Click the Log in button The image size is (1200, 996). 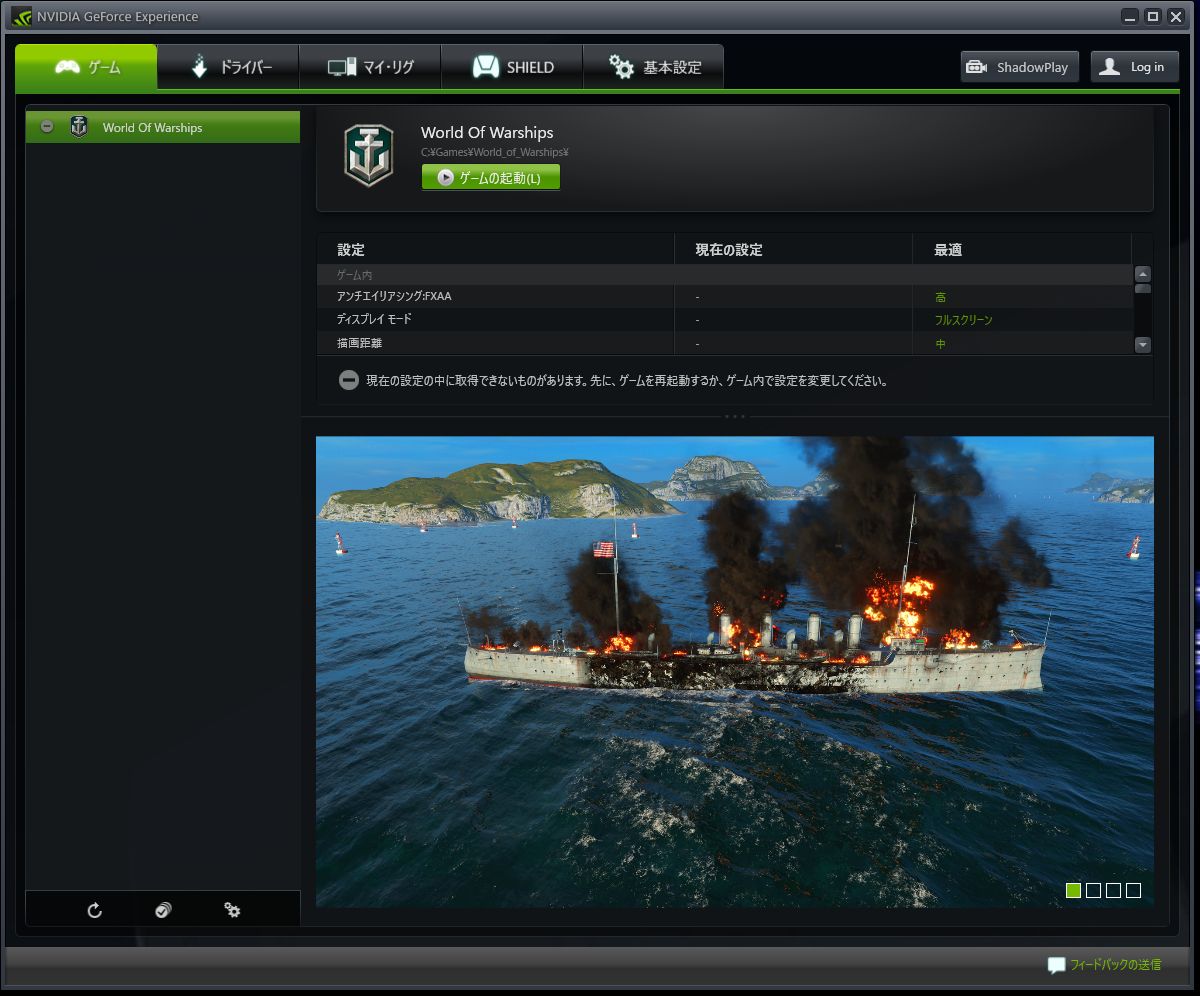1134,67
